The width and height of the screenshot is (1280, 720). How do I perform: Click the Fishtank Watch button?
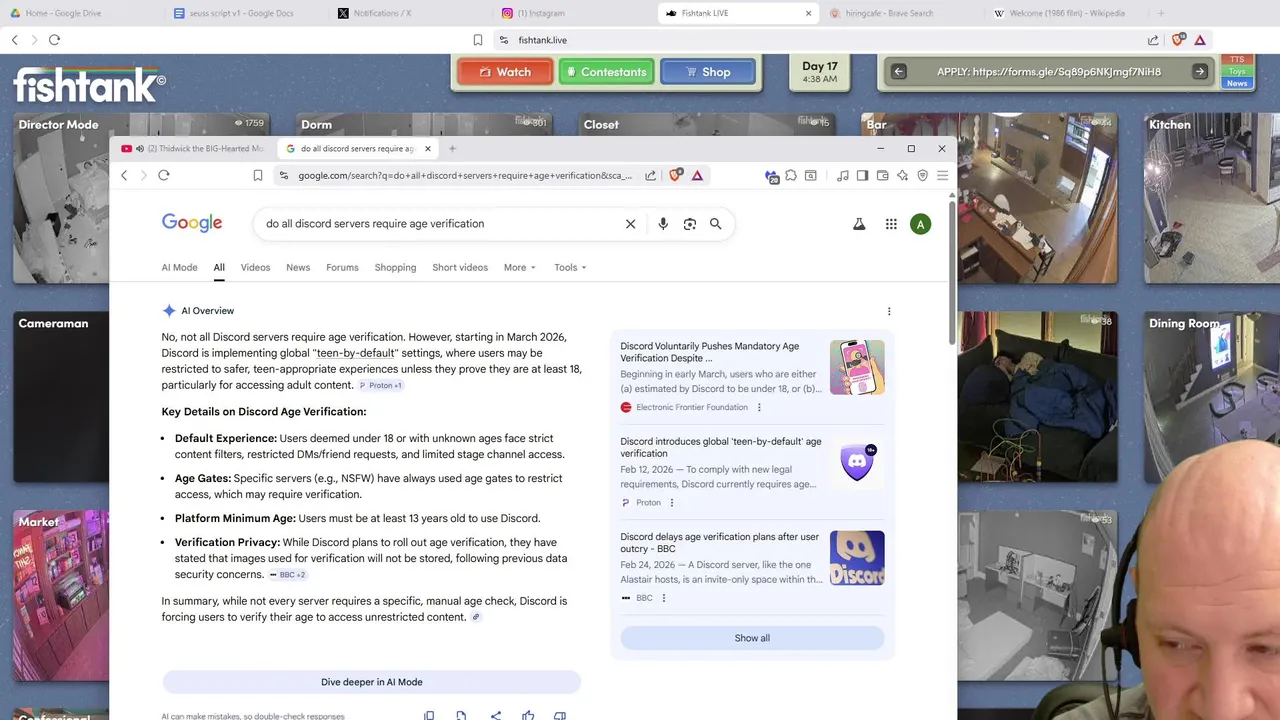[x=505, y=72]
